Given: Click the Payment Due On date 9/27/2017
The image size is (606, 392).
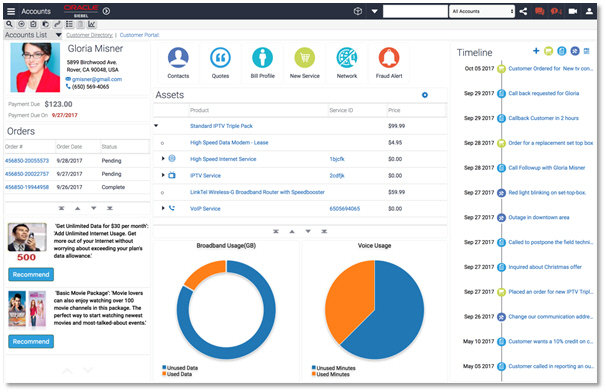Looking at the screenshot, I should [65, 115].
